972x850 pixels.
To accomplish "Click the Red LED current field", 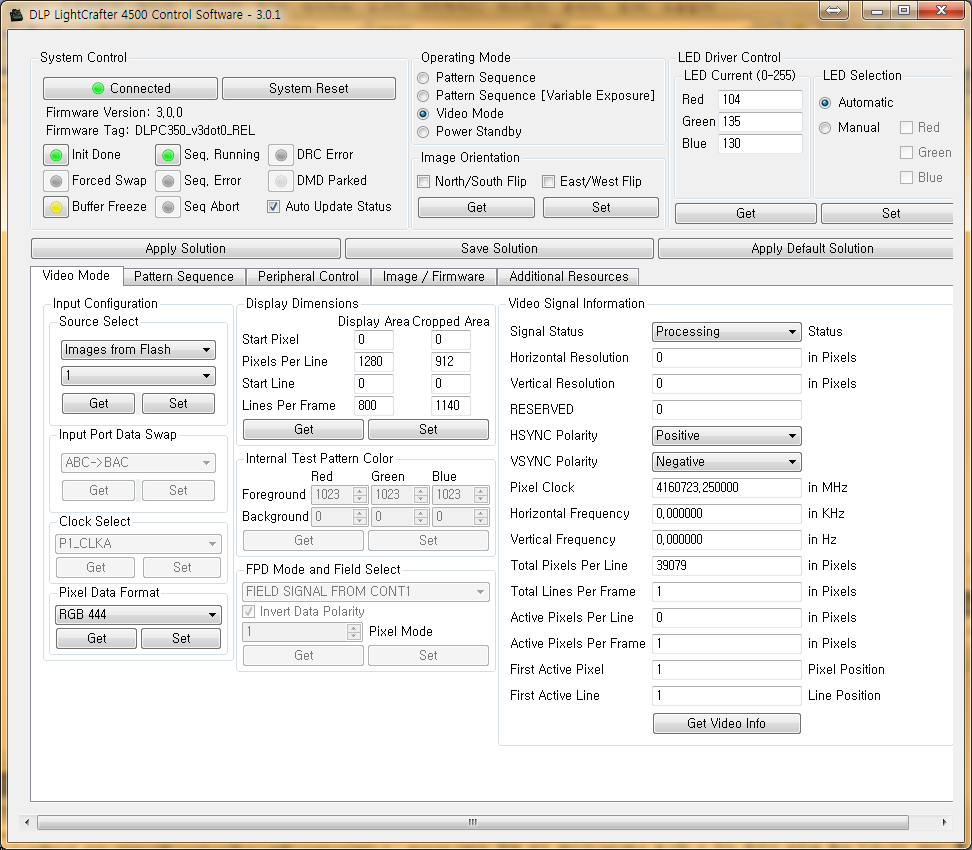I will tap(760, 100).
